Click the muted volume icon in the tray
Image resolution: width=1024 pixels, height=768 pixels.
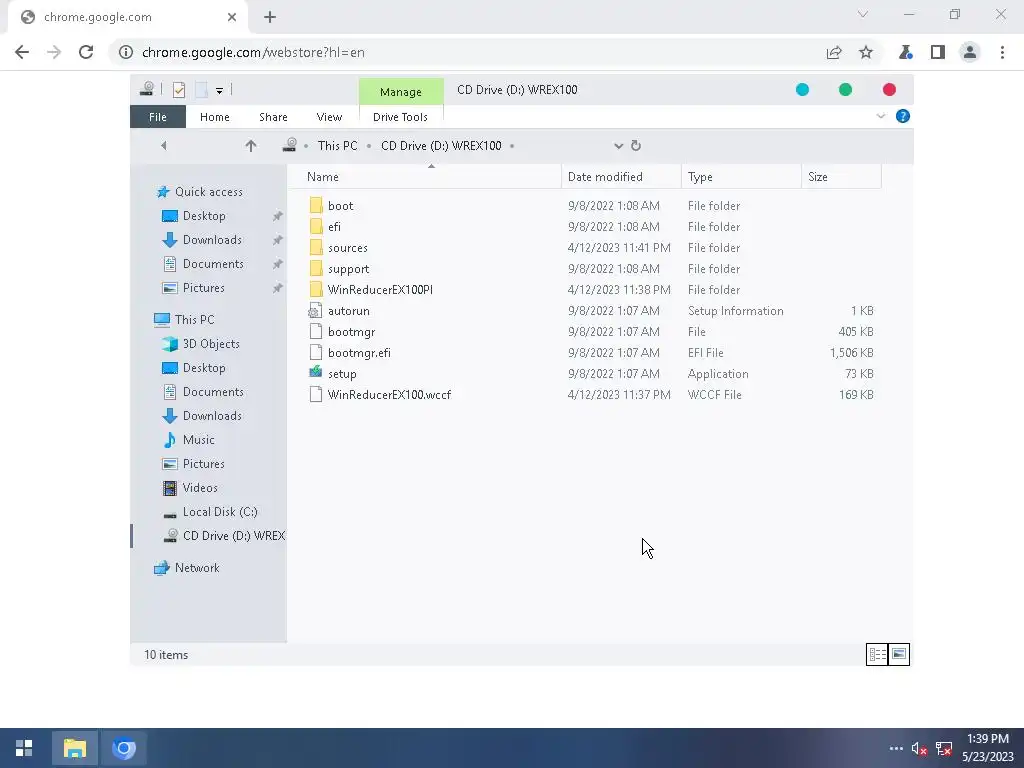919,749
